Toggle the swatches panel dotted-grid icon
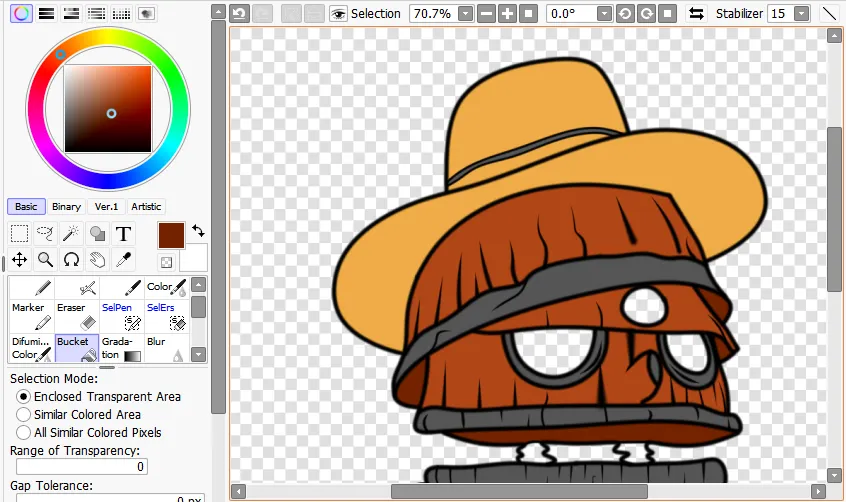This screenshot has width=846, height=502. pos(121,13)
